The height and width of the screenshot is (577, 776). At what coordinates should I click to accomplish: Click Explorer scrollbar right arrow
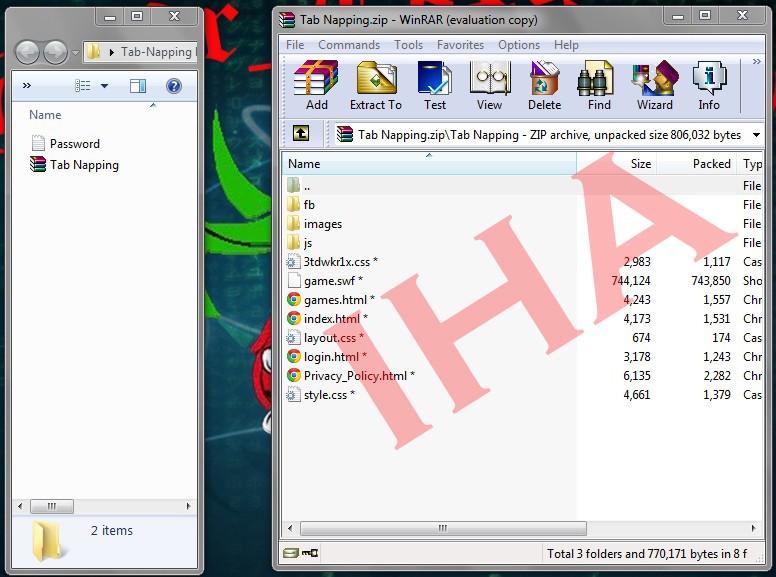[x=189, y=506]
